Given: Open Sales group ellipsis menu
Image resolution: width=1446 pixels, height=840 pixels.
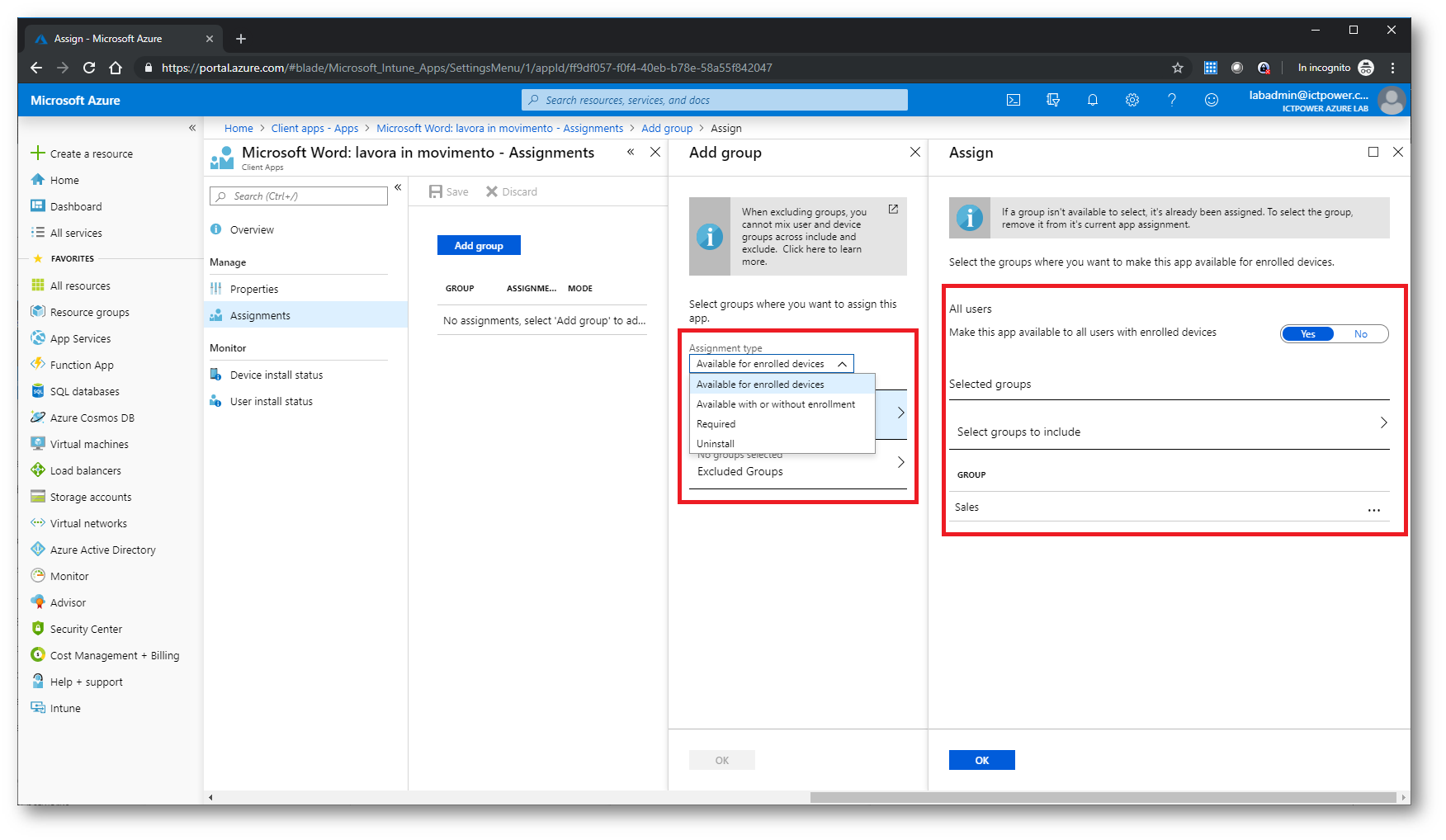Looking at the screenshot, I should click(1373, 509).
